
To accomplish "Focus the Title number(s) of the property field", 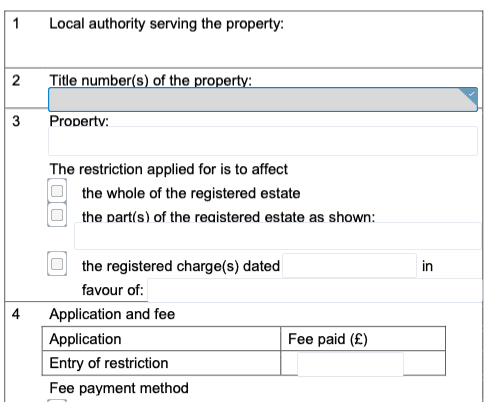I will [263, 99].
